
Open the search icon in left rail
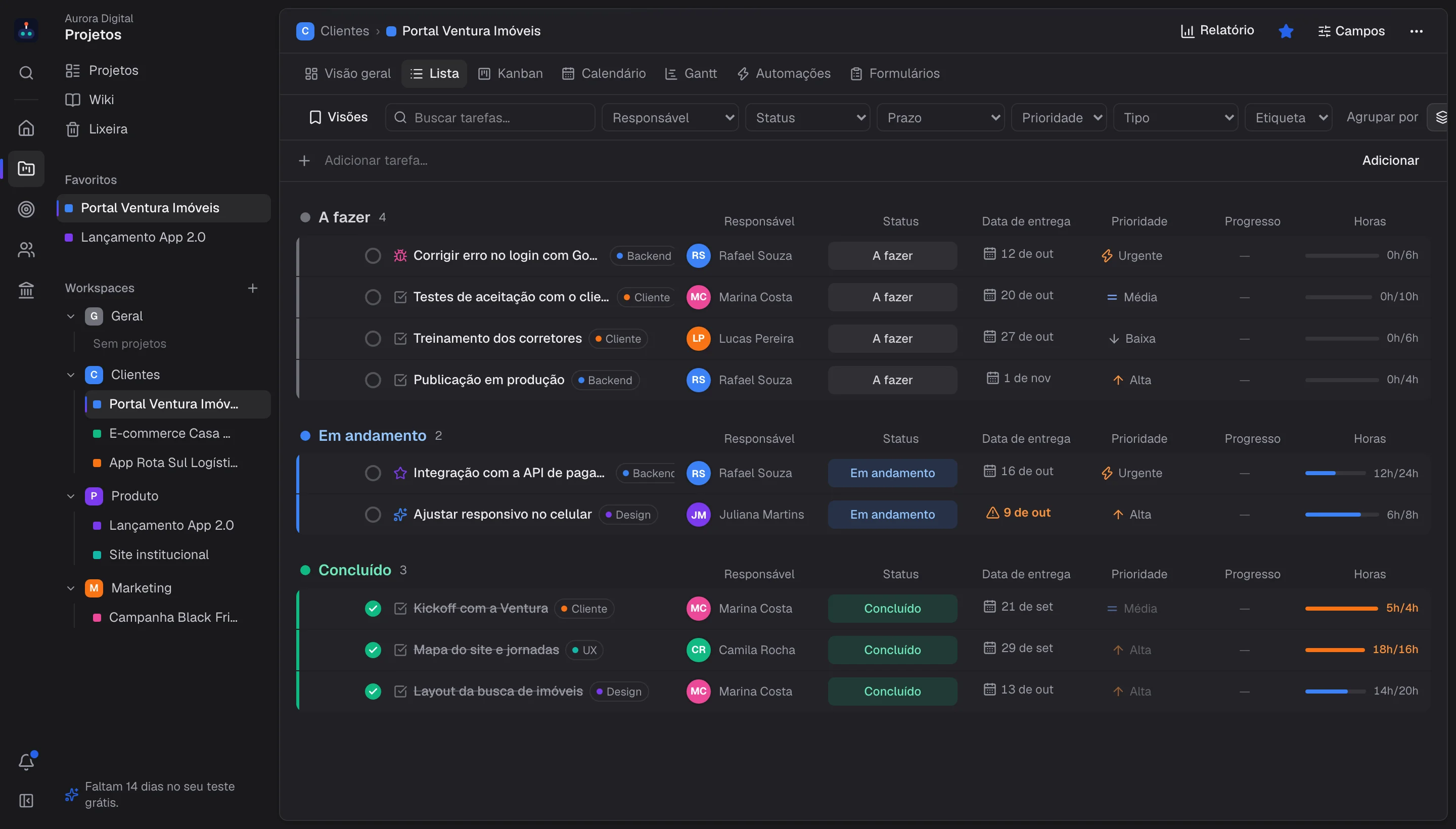(26, 73)
